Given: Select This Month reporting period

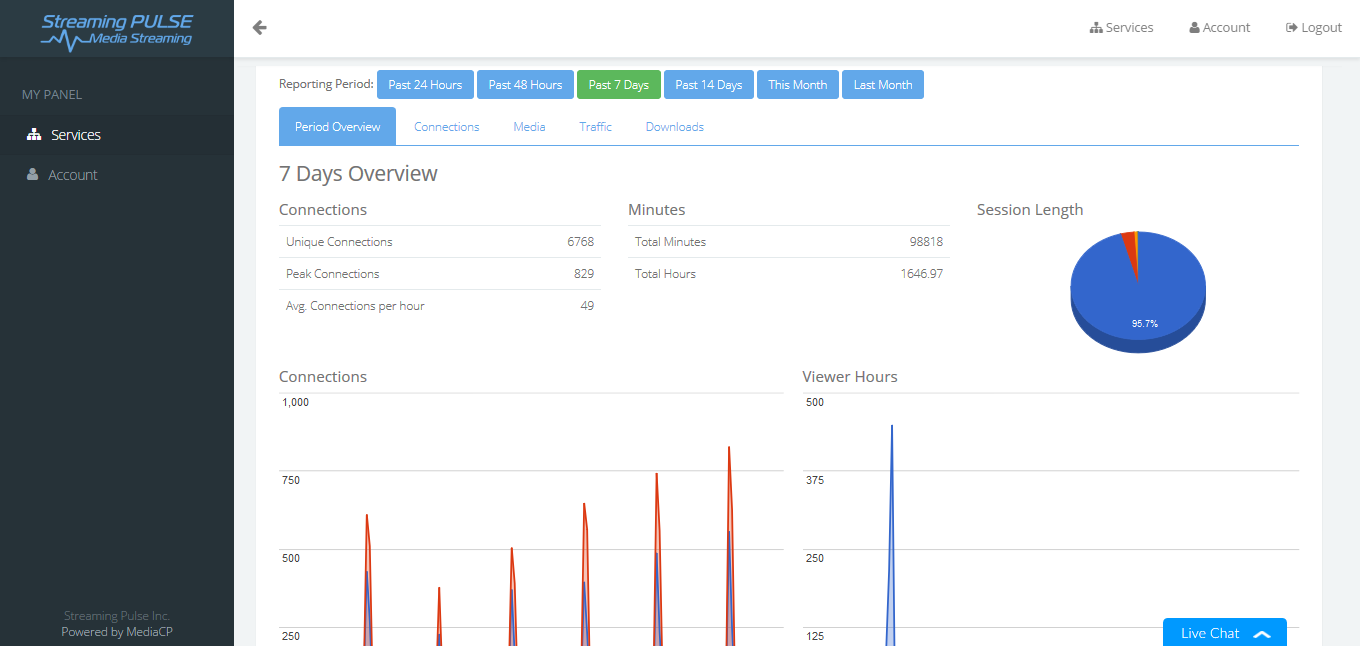Looking at the screenshot, I should (798, 85).
